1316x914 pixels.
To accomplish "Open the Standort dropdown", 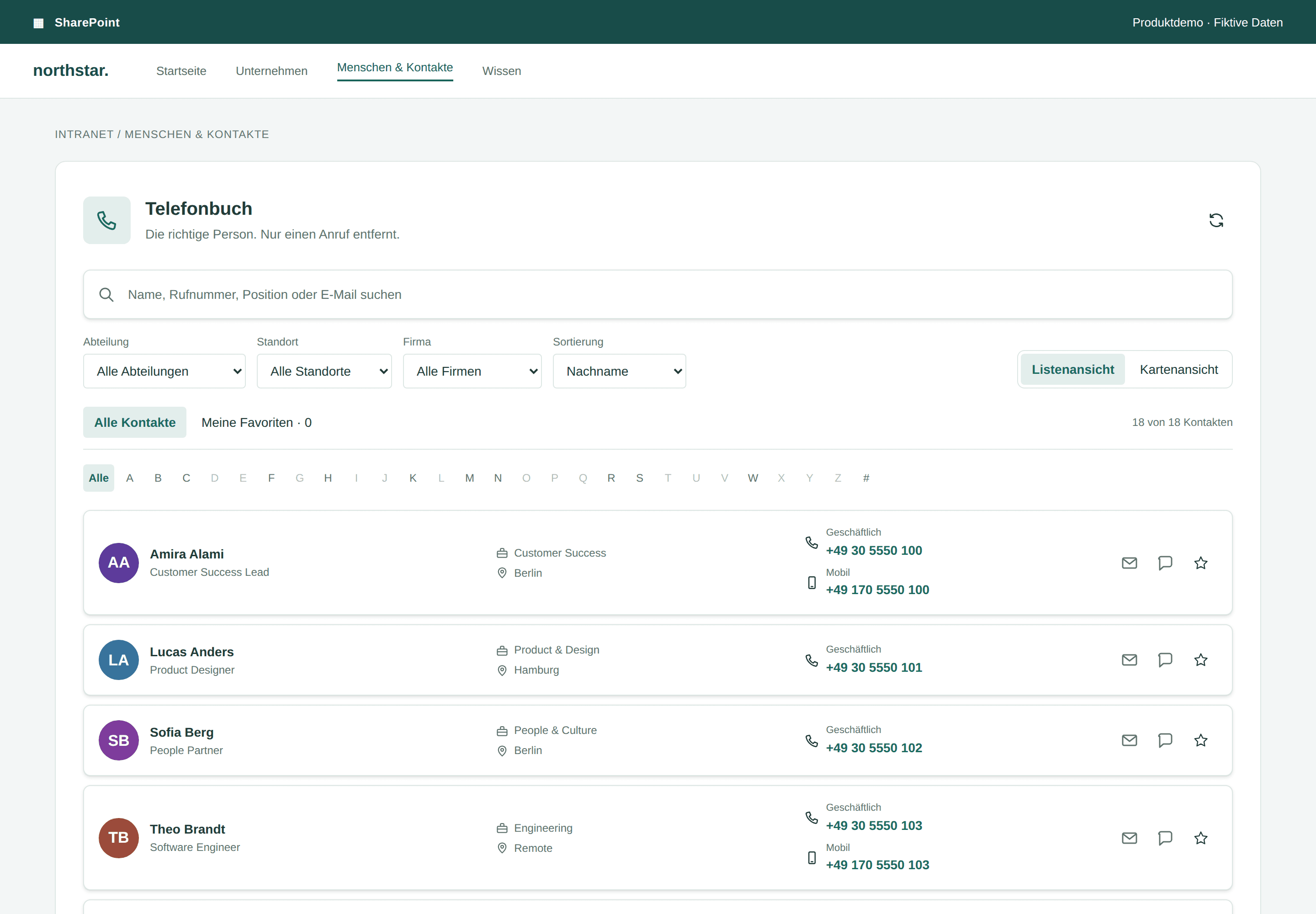I will click(324, 371).
